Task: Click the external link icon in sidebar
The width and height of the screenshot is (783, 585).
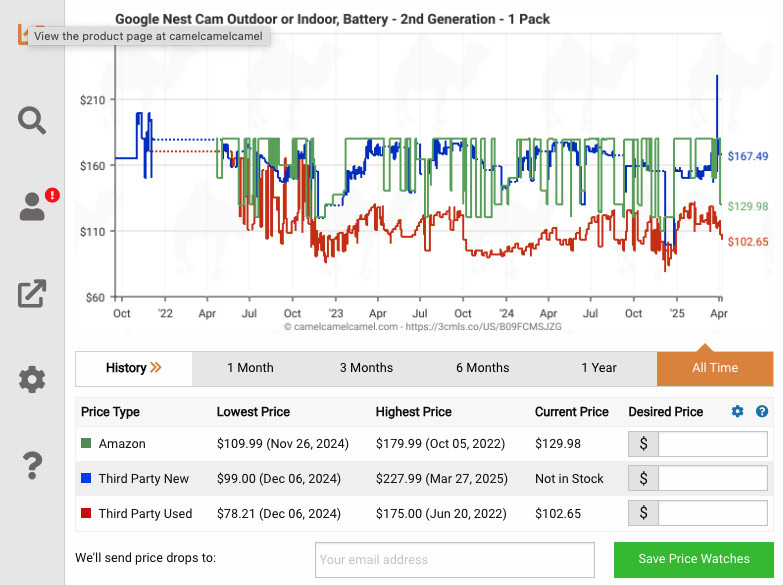Action: click(32, 293)
